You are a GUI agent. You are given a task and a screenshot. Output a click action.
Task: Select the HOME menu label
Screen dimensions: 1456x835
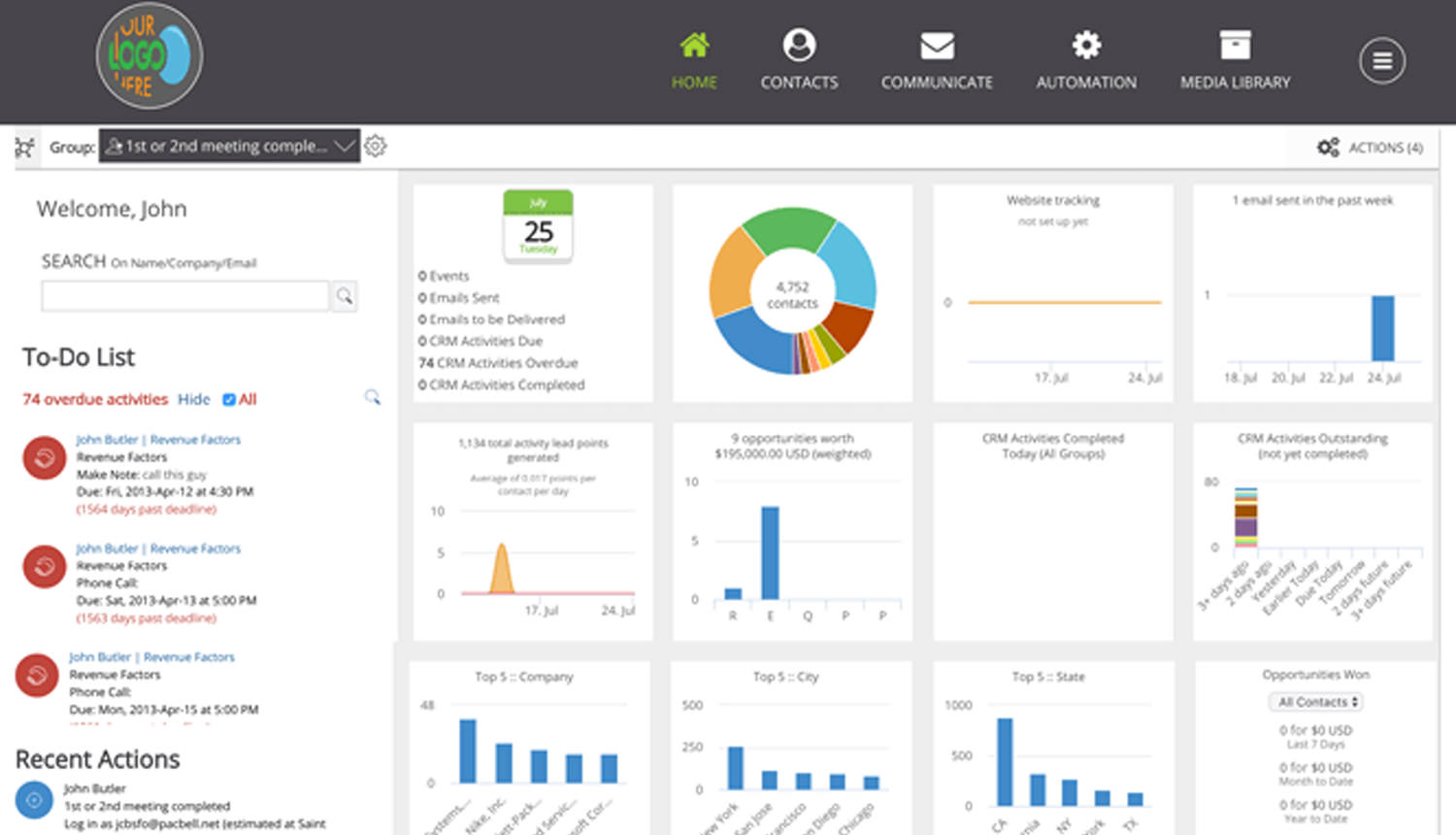point(694,83)
